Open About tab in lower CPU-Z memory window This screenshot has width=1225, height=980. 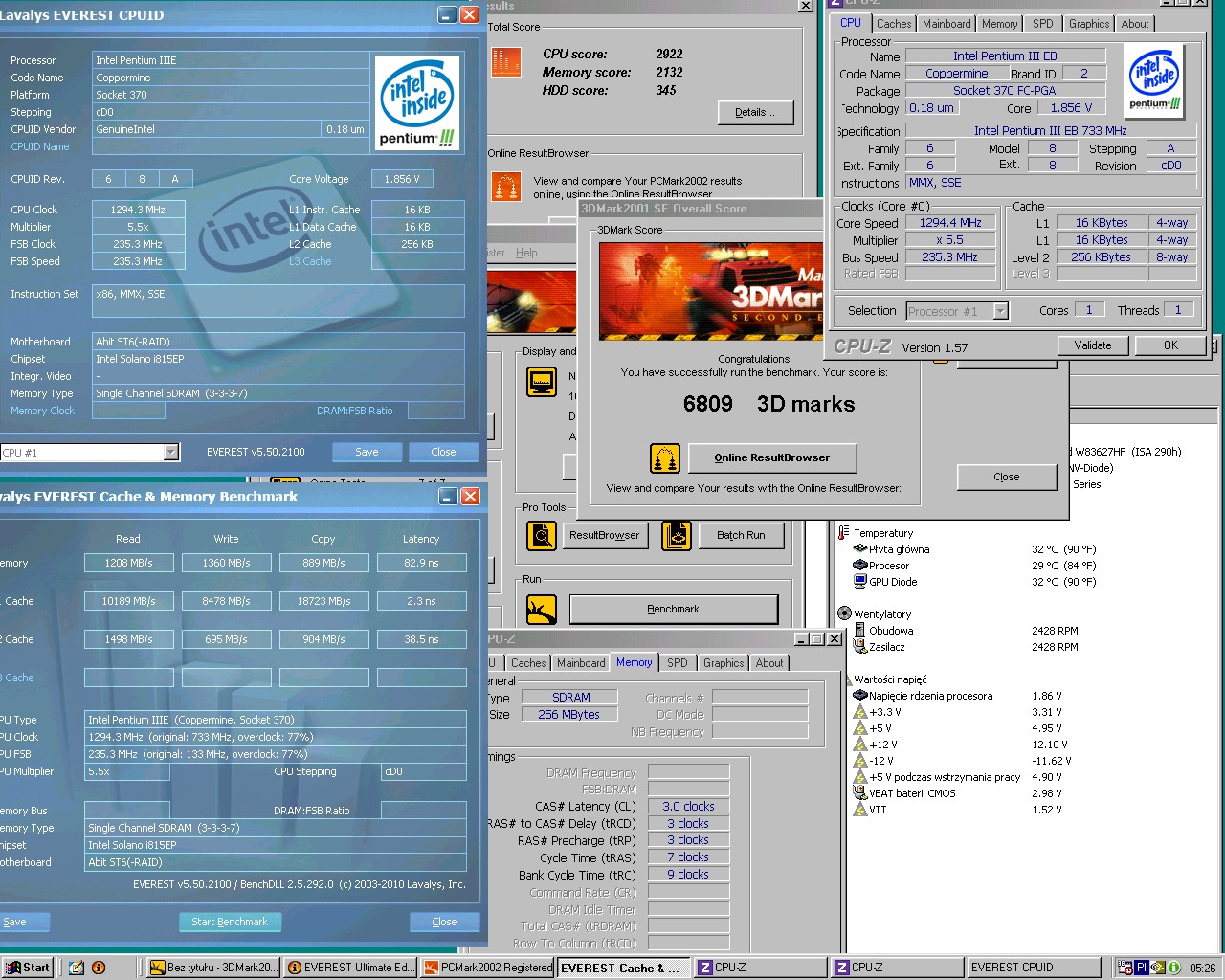(769, 663)
